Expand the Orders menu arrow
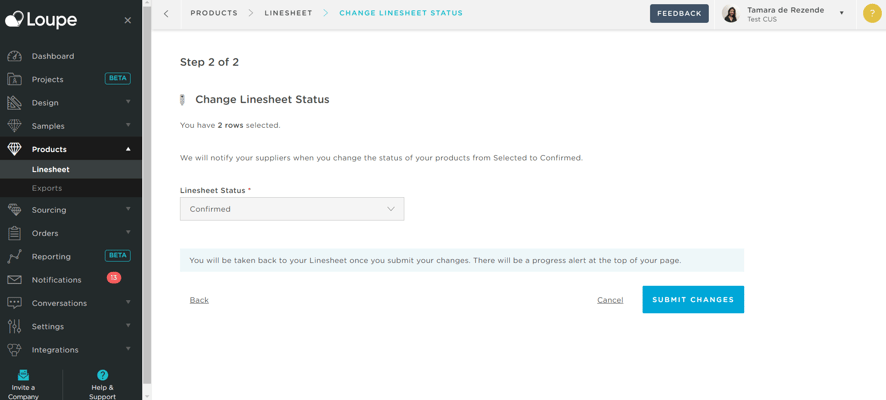886x400 pixels. [x=128, y=232]
